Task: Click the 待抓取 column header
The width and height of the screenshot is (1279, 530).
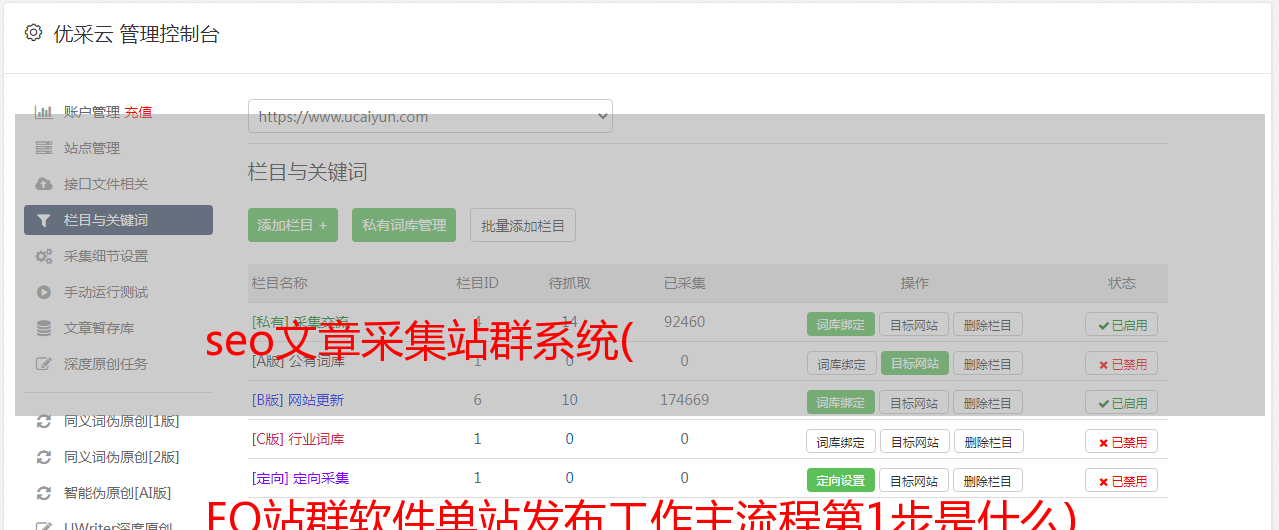Action: (569, 283)
